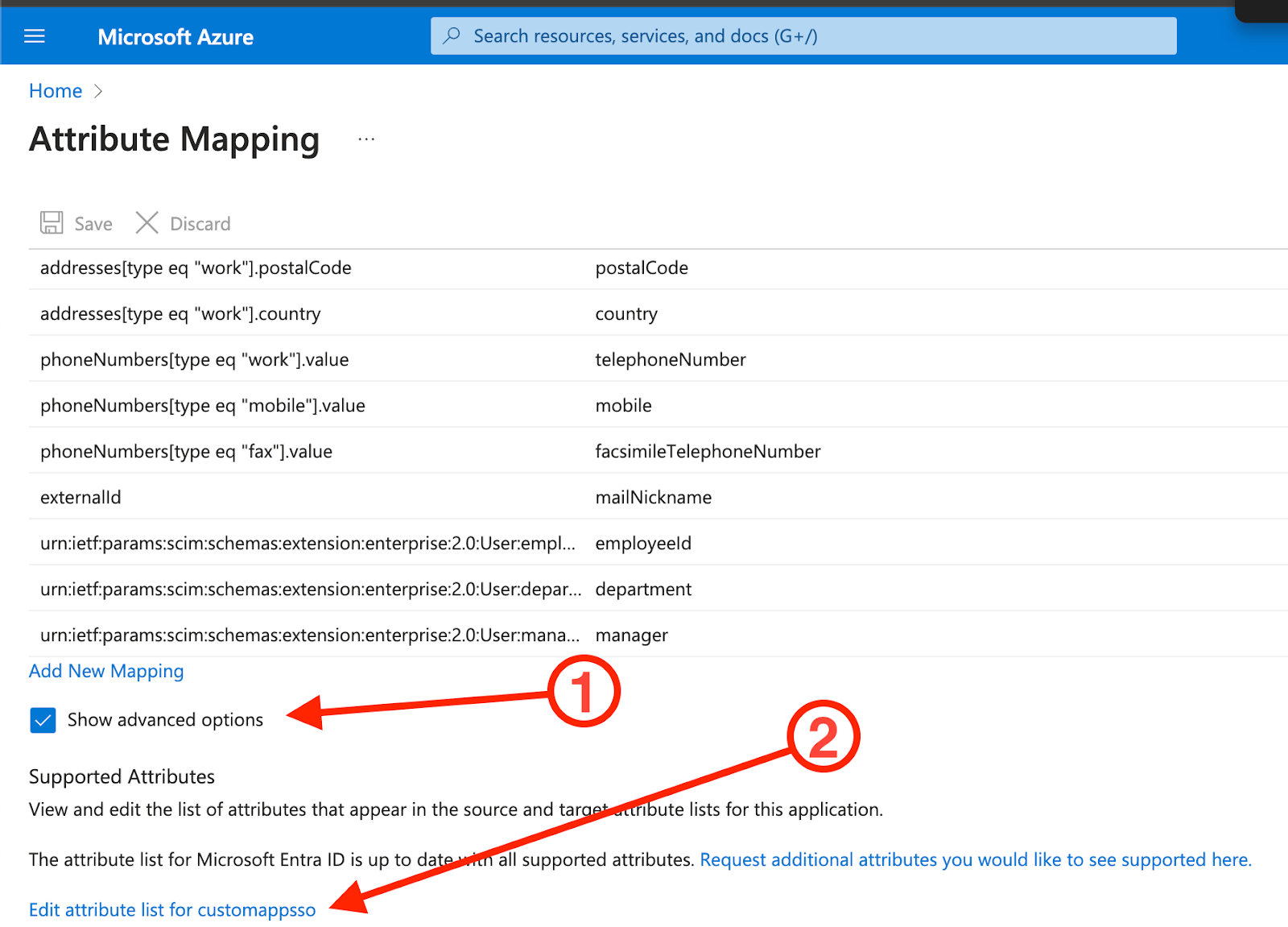Click the Save floppy disk icon

coord(52,223)
